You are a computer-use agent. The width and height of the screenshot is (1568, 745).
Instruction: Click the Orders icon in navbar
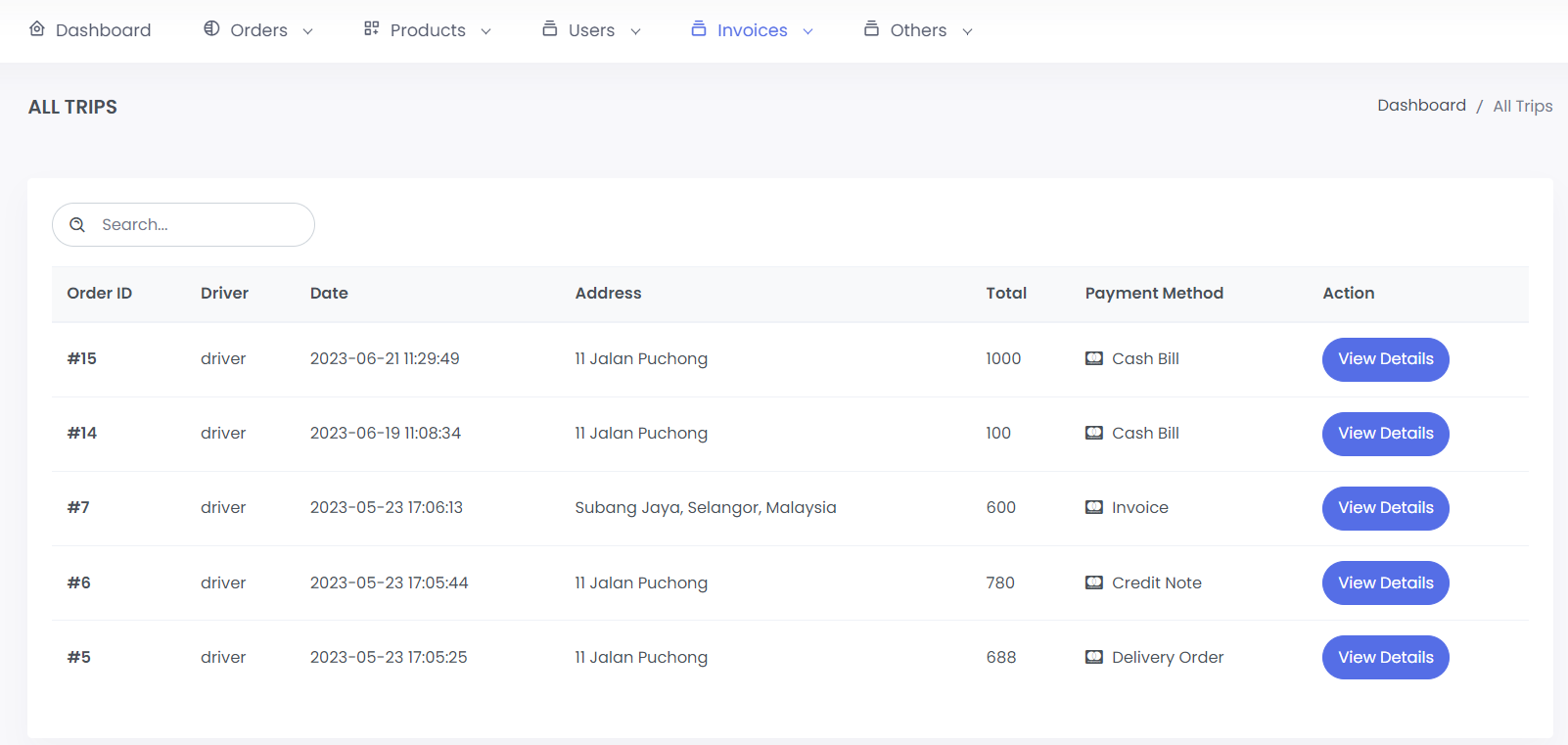pyautogui.click(x=211, y=29)
